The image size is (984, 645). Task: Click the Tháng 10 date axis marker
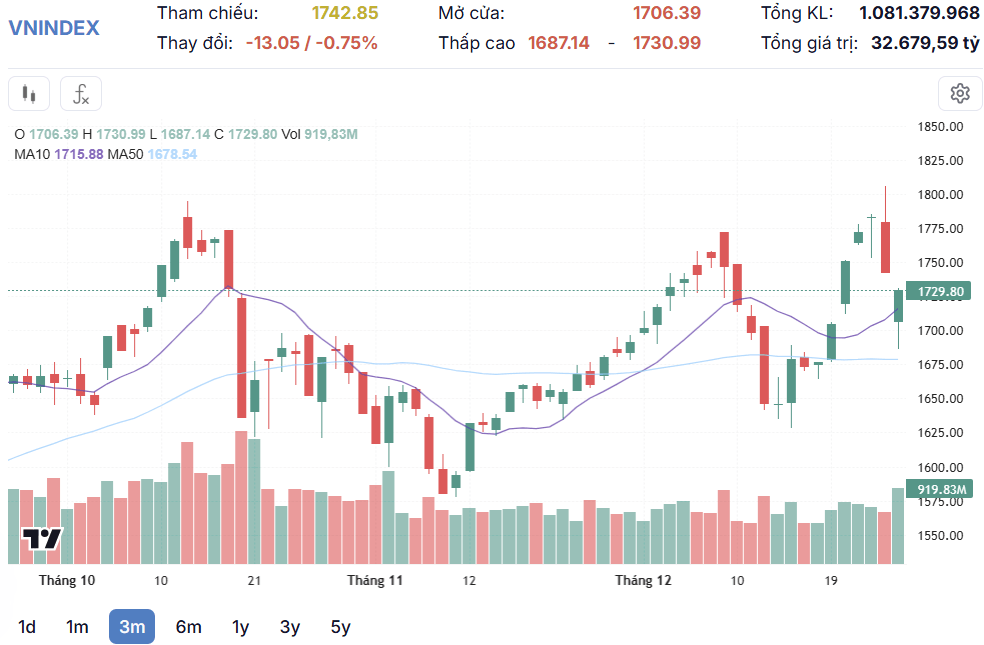click(67, 580)
